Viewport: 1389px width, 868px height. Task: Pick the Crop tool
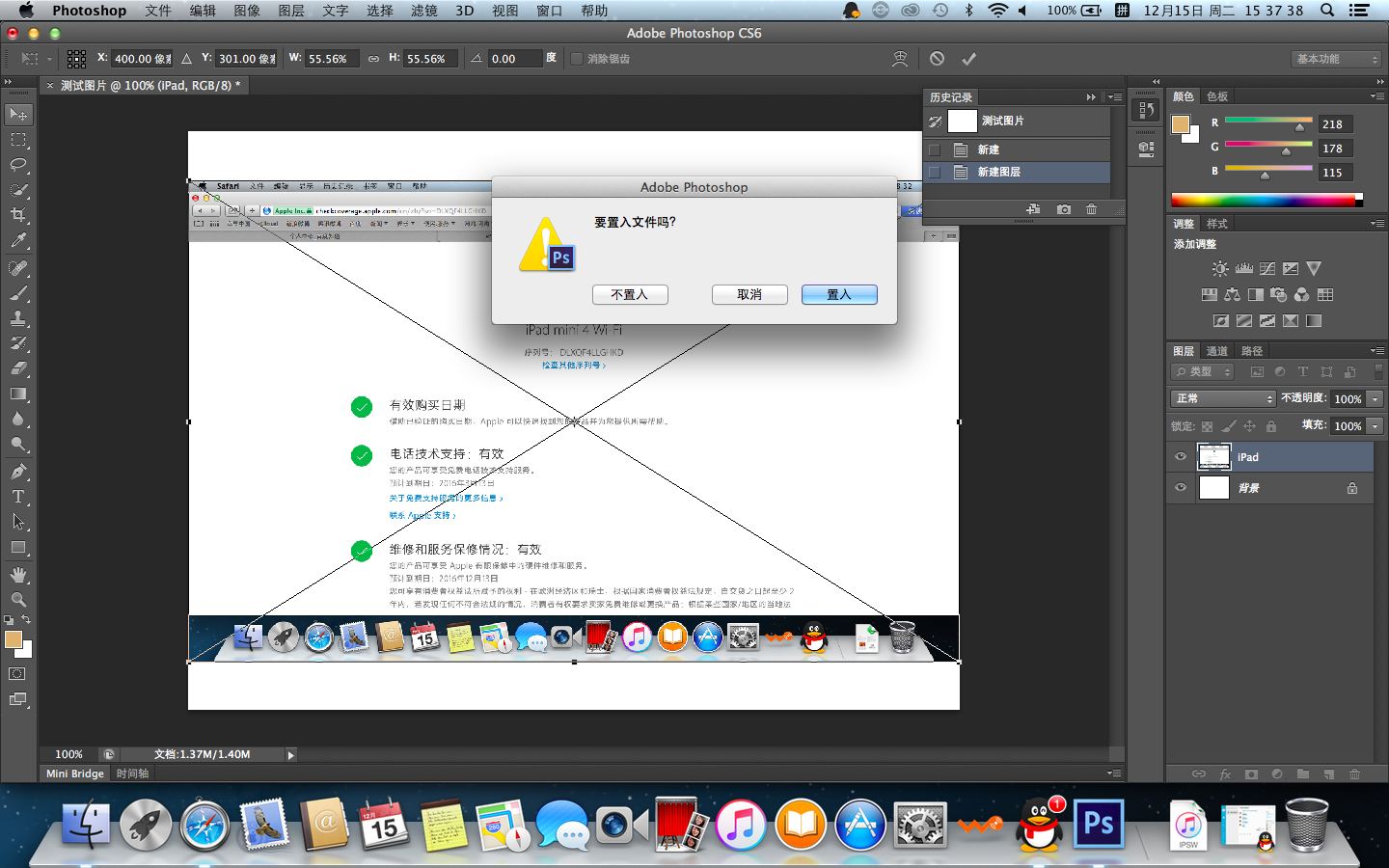click(18, 215)
